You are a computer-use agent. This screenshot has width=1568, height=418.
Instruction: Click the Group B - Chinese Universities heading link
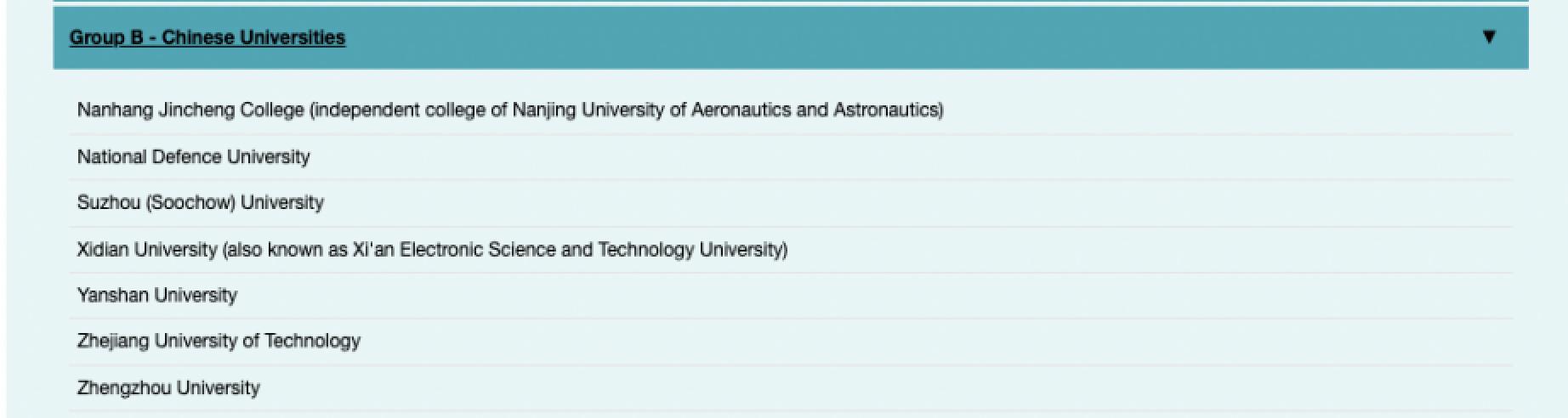point(207,37)
